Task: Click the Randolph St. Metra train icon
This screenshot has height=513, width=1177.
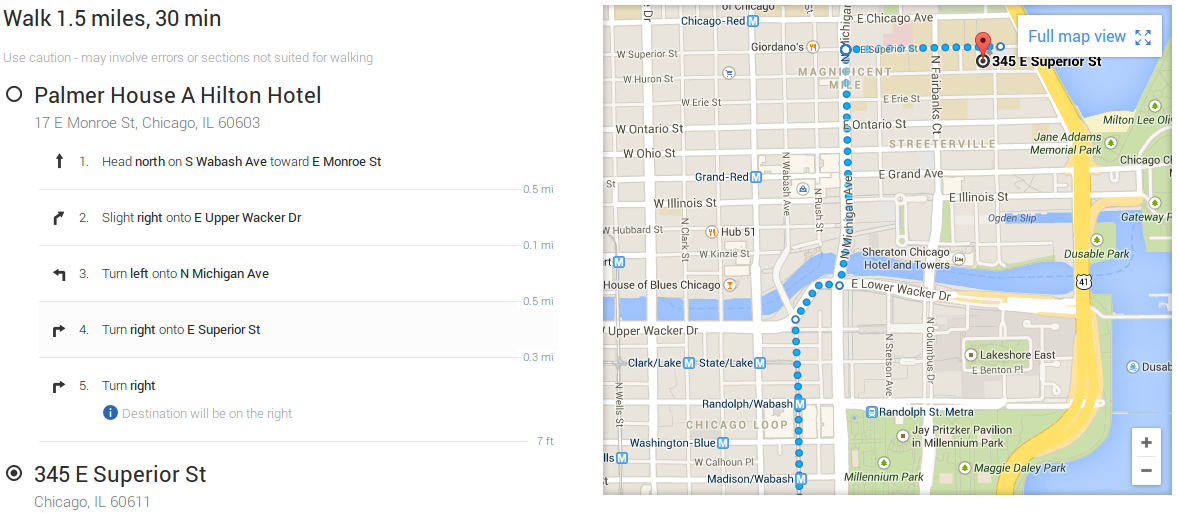Action: (x=872, y=412)
